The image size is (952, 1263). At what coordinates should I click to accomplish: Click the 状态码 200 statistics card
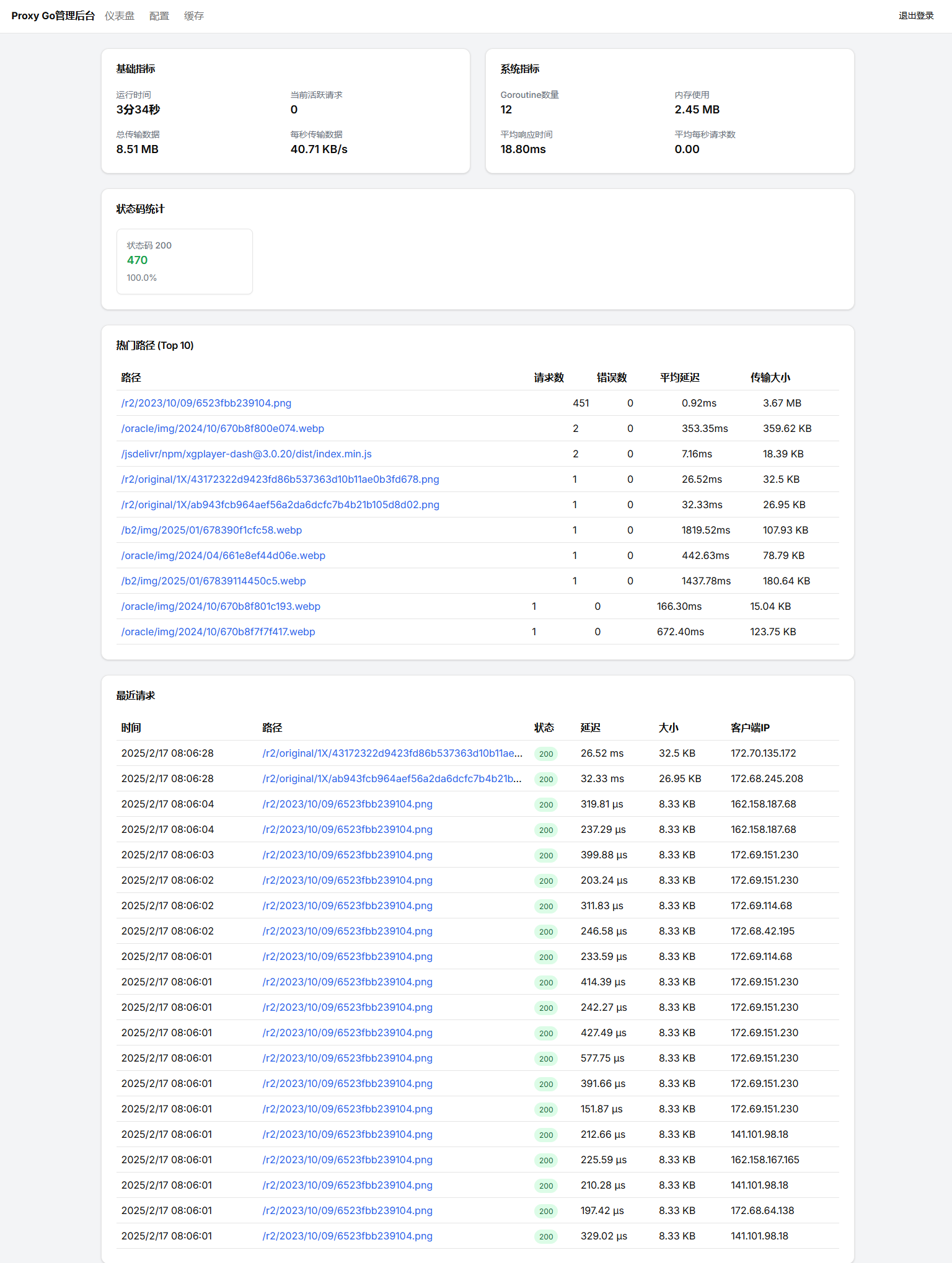click(184, 262)
